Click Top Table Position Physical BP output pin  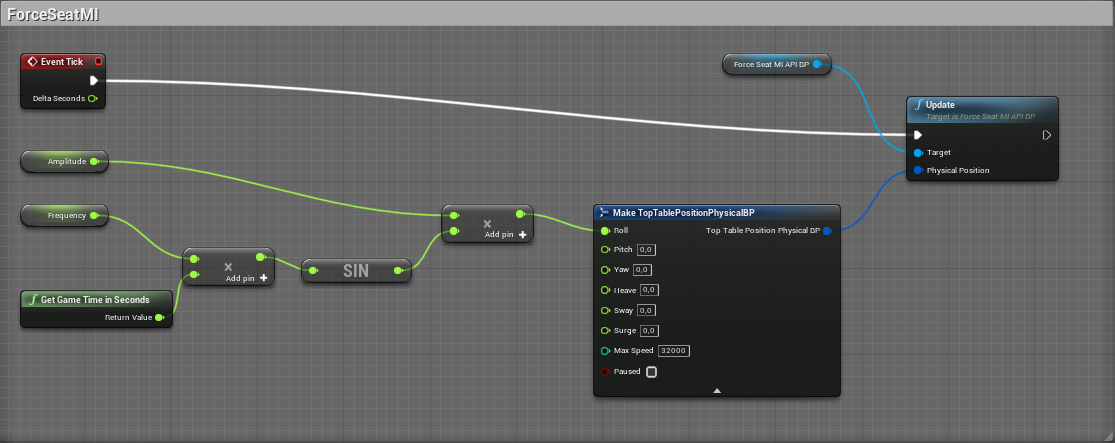tap(826, 230)
